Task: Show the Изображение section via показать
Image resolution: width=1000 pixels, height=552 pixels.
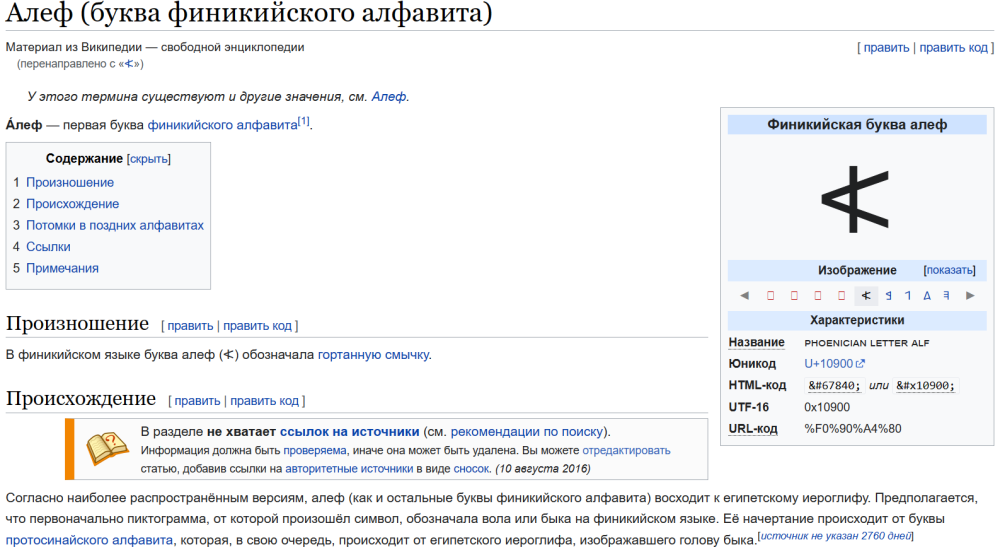Action: click(x=950, y=270)
